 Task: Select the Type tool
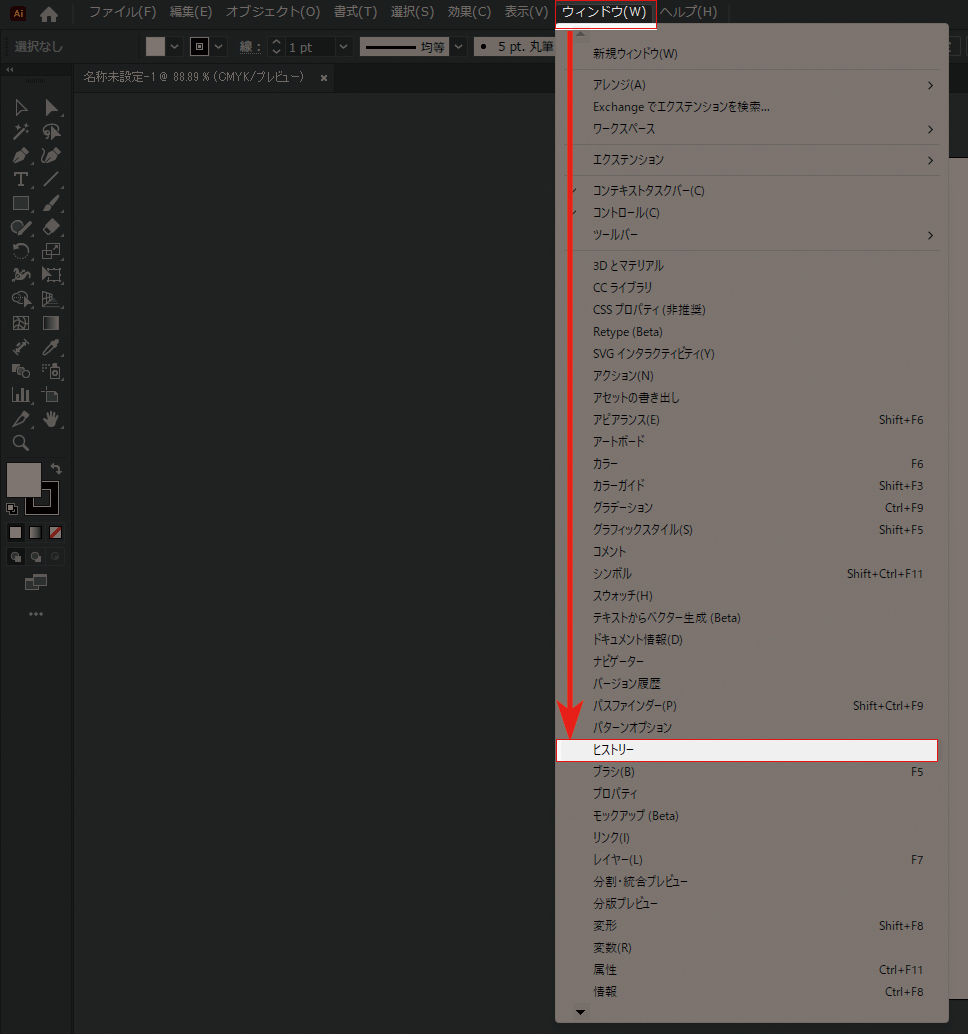[20, 180]
